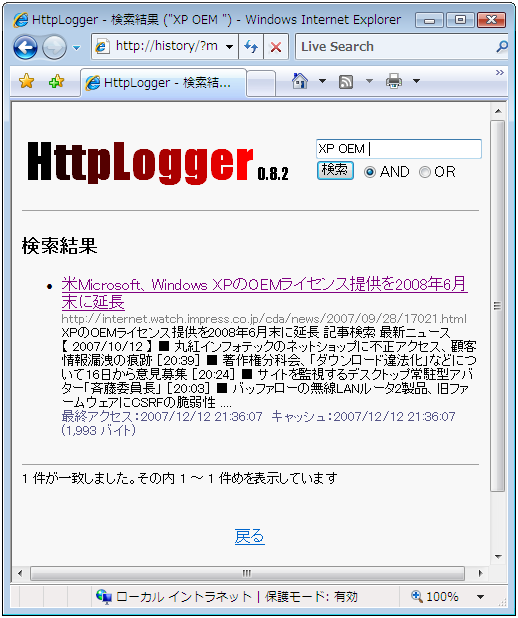Print the page with the printer icon
Image resolution: width=518 pixels, height=618 pixels.
click(x=393, y=81)
